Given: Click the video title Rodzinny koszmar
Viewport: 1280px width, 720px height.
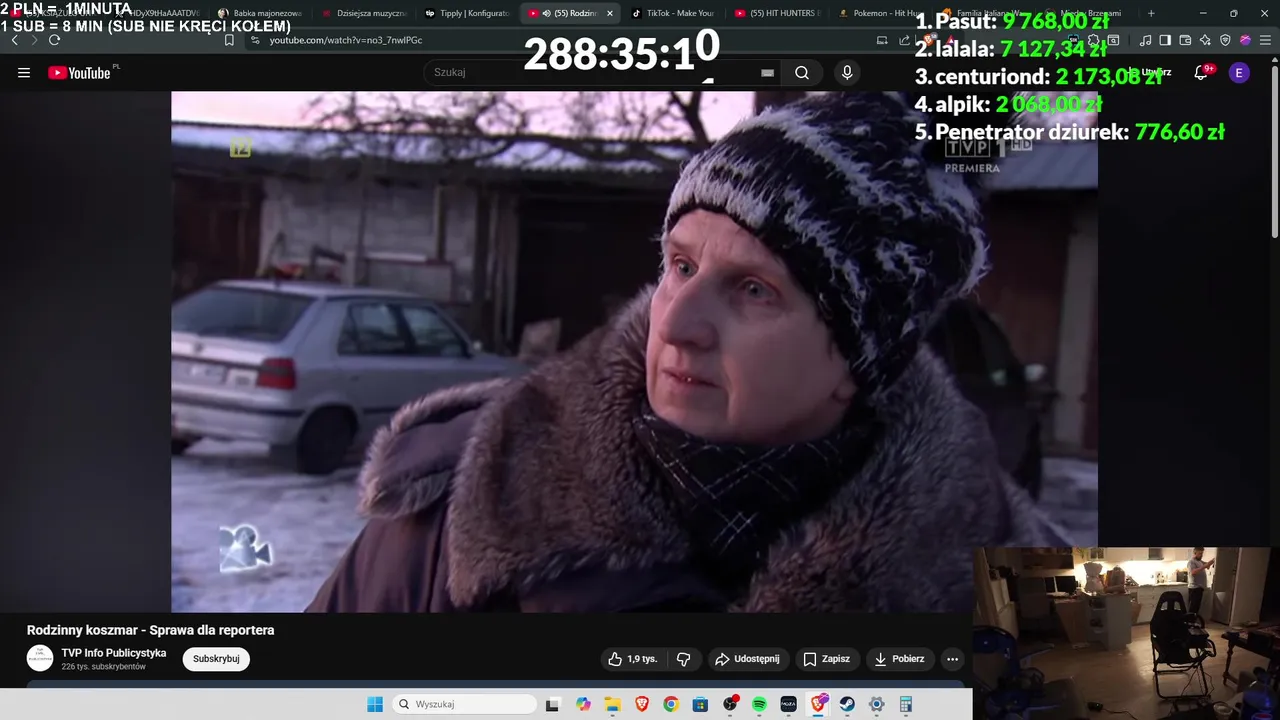Looking at the screenshot, I should tap(150, 630).
